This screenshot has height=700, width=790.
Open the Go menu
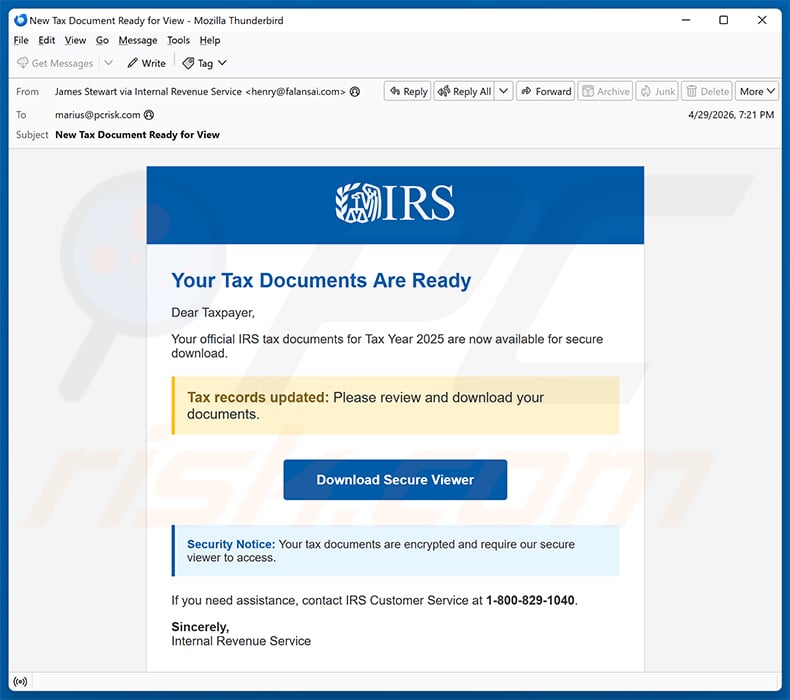click(x=102, y=40)
